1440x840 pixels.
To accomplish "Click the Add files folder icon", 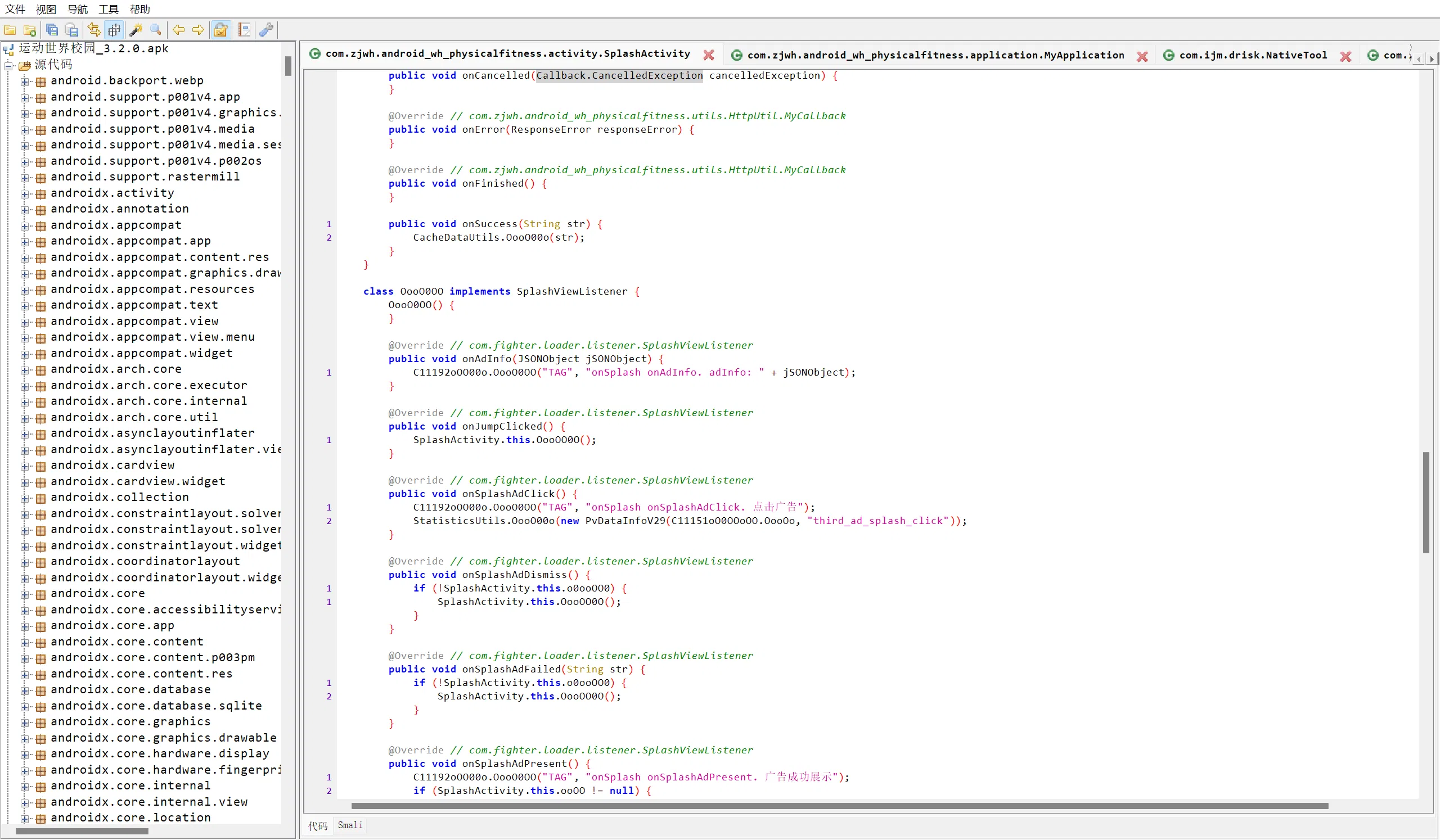I will pyautogui.click(x=30, y=30).
